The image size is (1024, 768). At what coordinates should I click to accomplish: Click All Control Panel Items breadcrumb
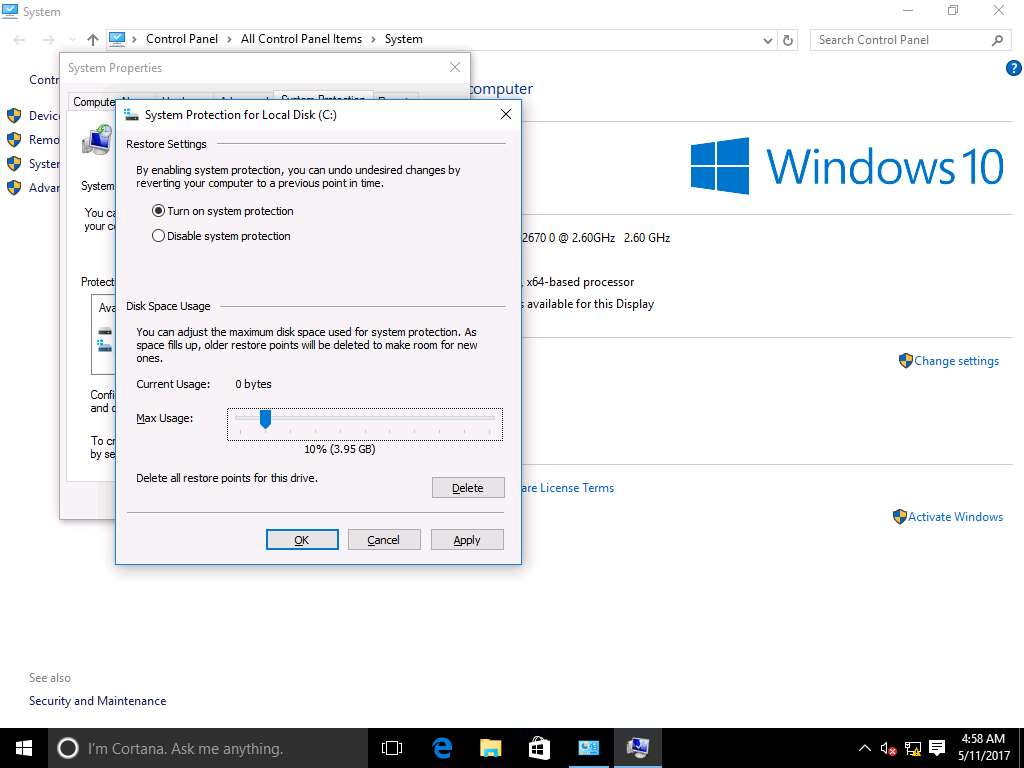pyautogui.click(x=301, y=39)
